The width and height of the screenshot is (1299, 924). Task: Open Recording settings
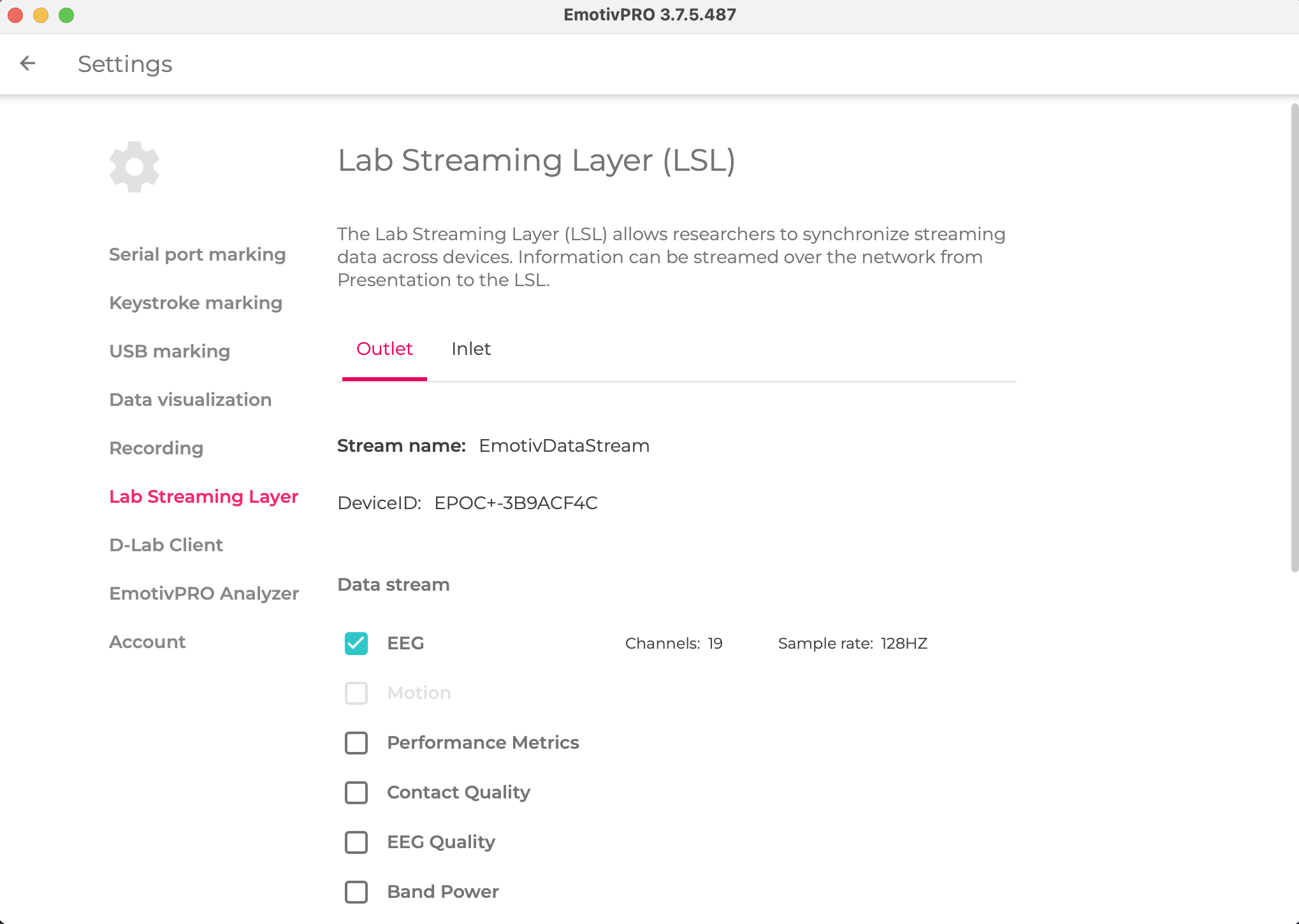pos(156,448)
